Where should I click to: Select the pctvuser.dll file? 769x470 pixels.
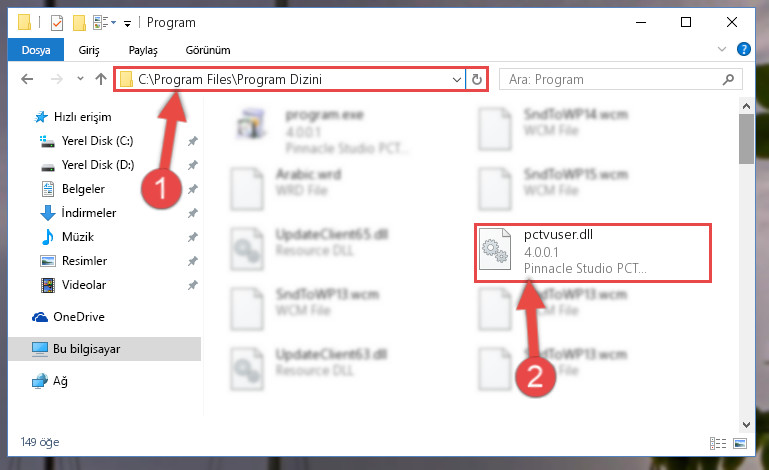tap(592, 253)
